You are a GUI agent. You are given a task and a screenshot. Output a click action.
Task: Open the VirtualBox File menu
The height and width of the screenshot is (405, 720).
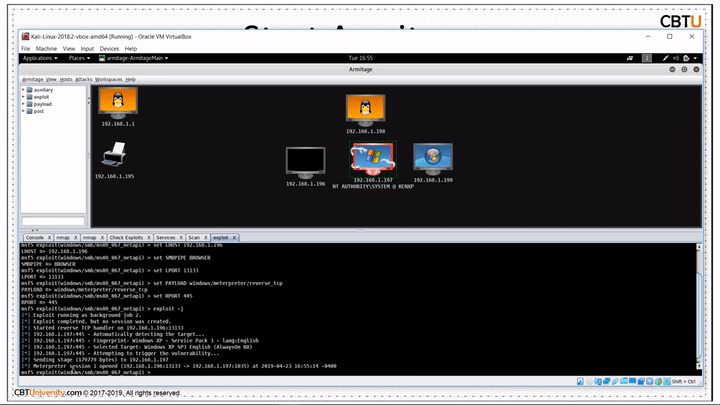point(26,49)
